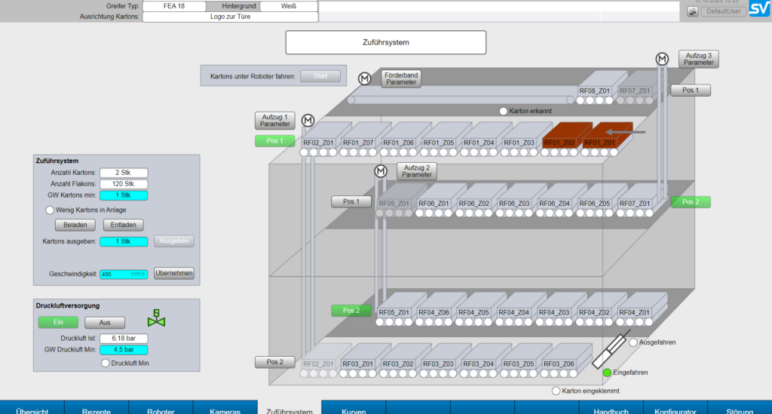Screen dimensions: 772x414
Task: Click the Übernehmen button
Action: [x=174, y=273]
